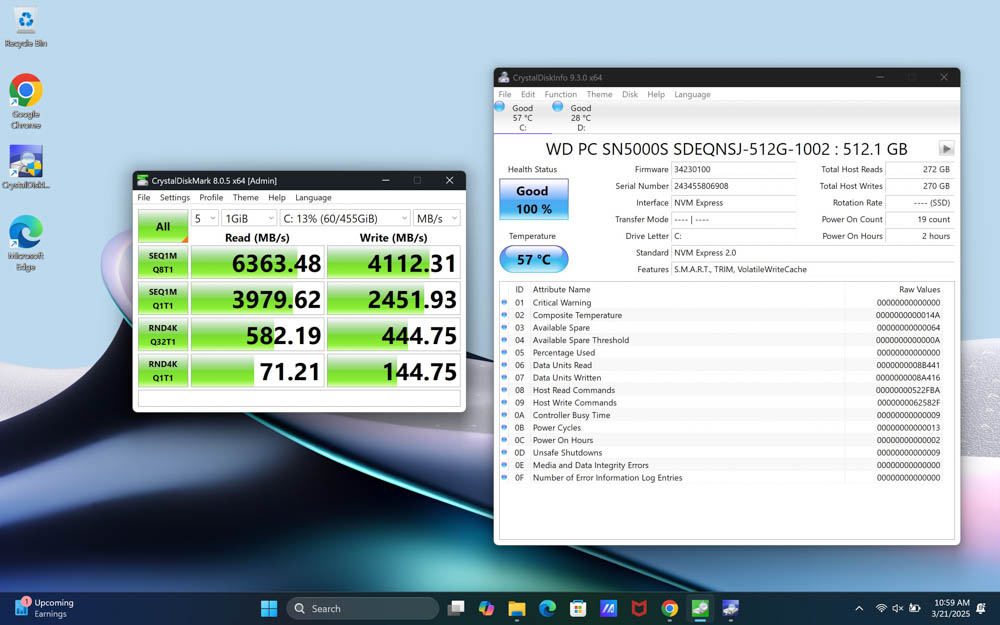Run all benchmarks with the All button
1000x625 pixels.
(x=163, y=226)
